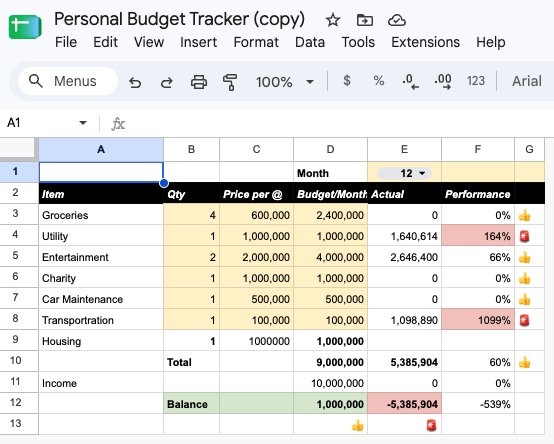Click the green Balance label cell

[x=191, y=404]
